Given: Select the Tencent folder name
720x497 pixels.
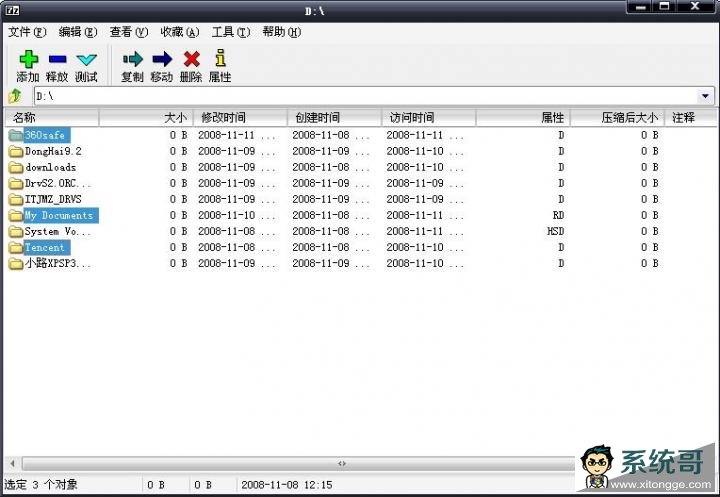Looking at the screenshot, I should tap(46, 248).
